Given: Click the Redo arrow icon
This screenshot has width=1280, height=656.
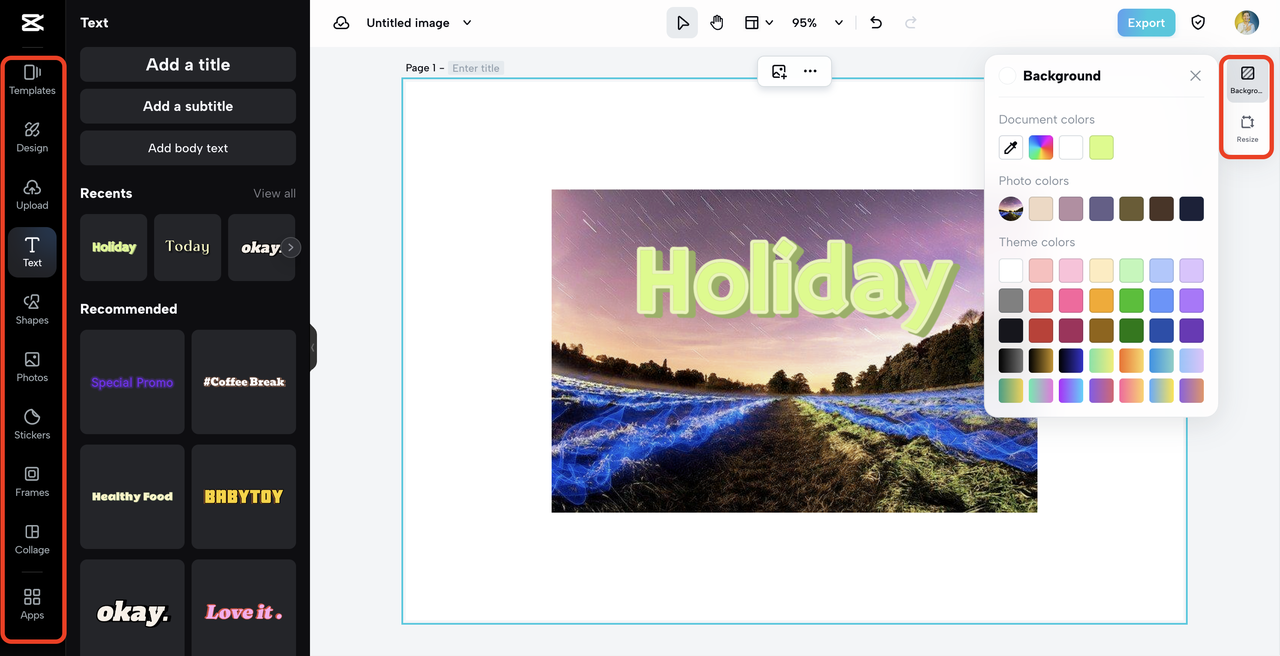Looking at the screenshot, I should pyautogui.click(x=910, y=23).
